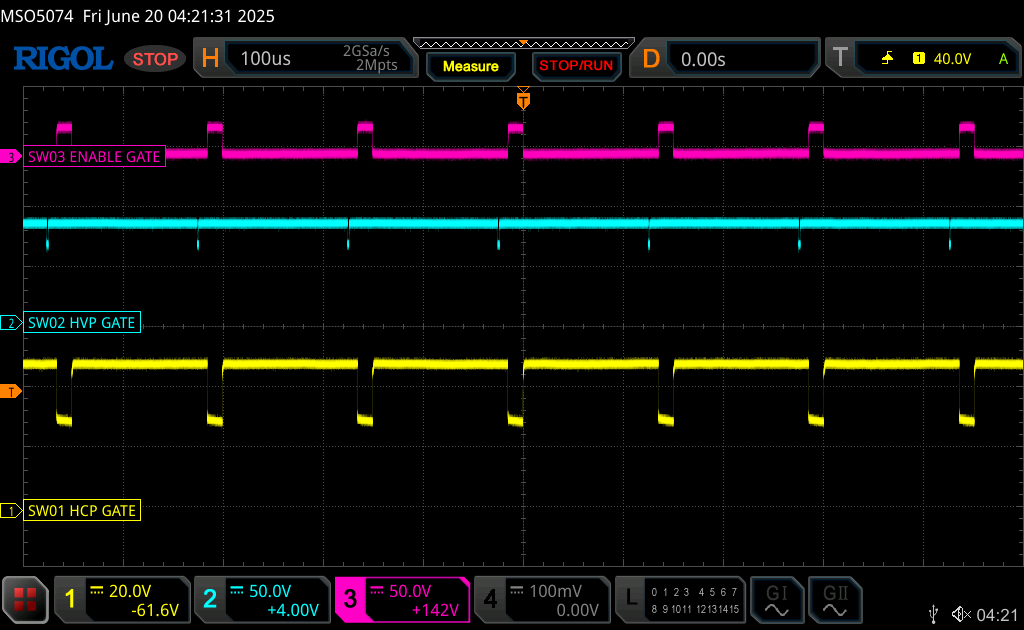Open the Measure menu
Screen dimensions: 1024x630
[x=470, y=66]
